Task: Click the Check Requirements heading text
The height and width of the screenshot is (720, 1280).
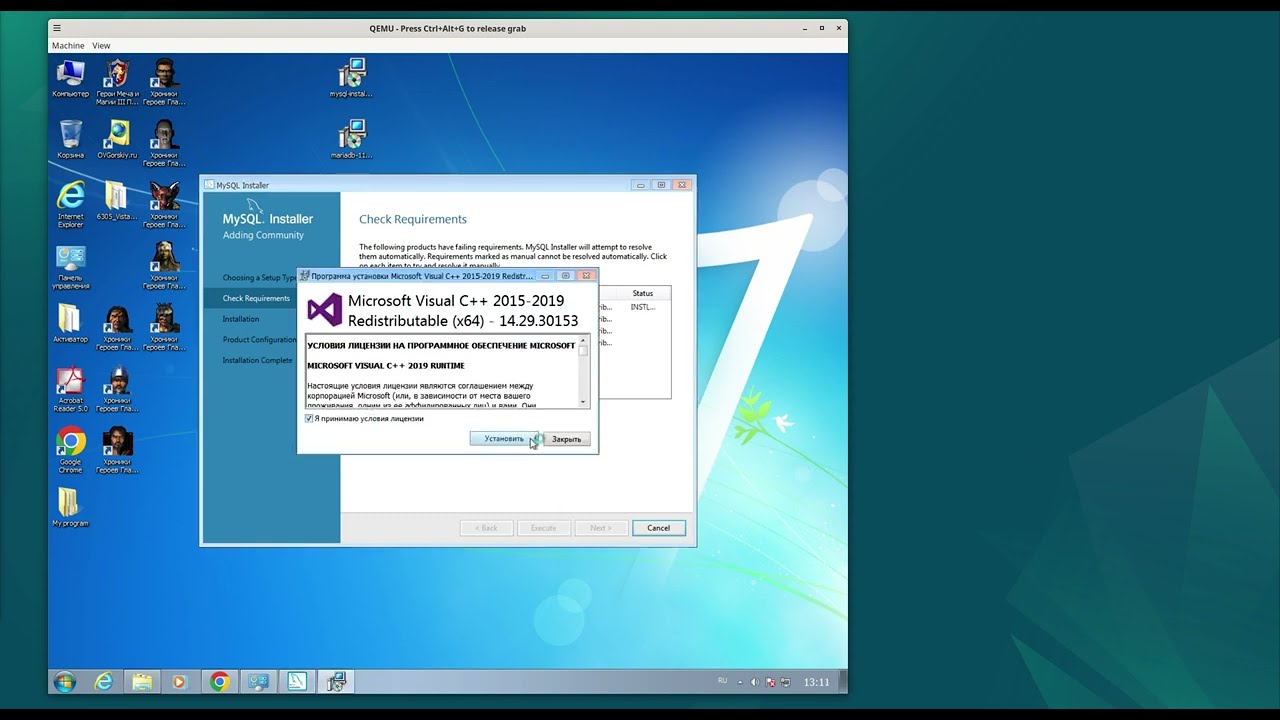Action: tap(413, 219)
